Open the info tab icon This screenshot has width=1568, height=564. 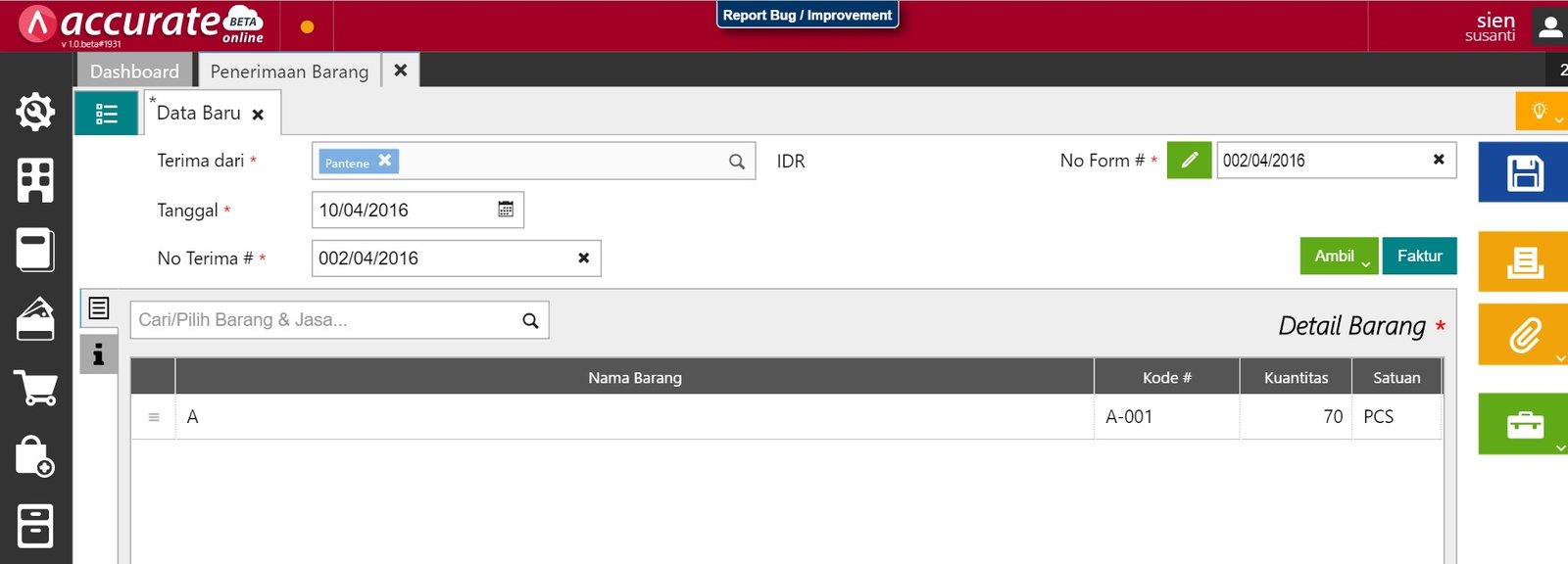pyautogui.click(x=98, y=354)
